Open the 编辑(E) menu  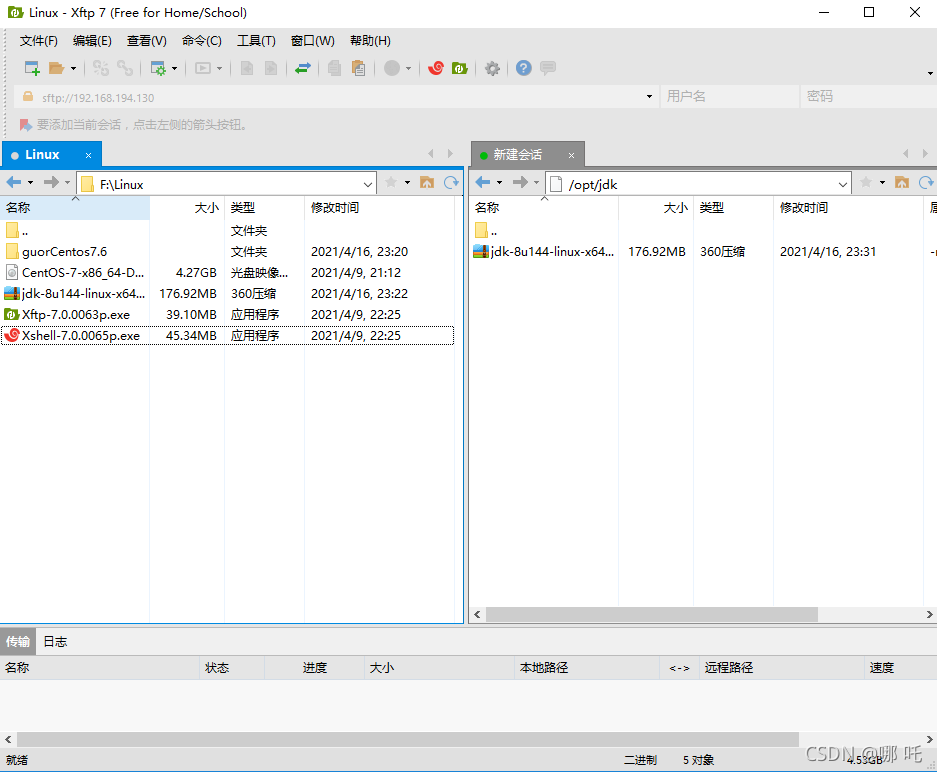pos(92,41)
